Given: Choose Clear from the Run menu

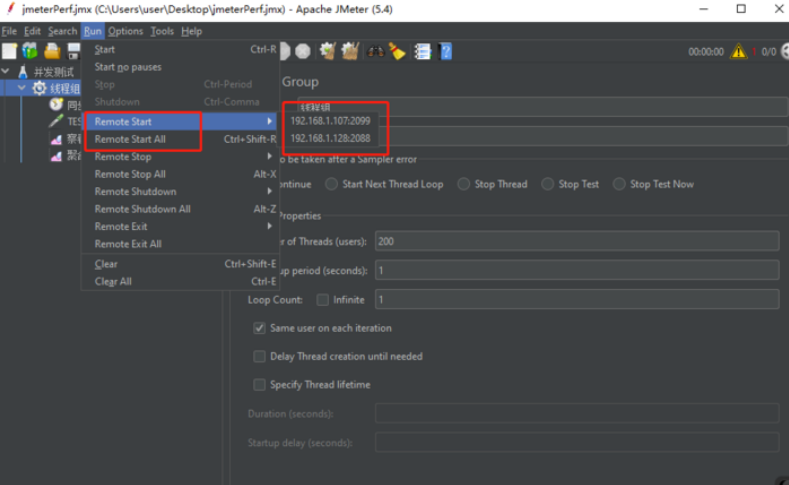Looking at the screenshot, I should (x=181, y=264).
